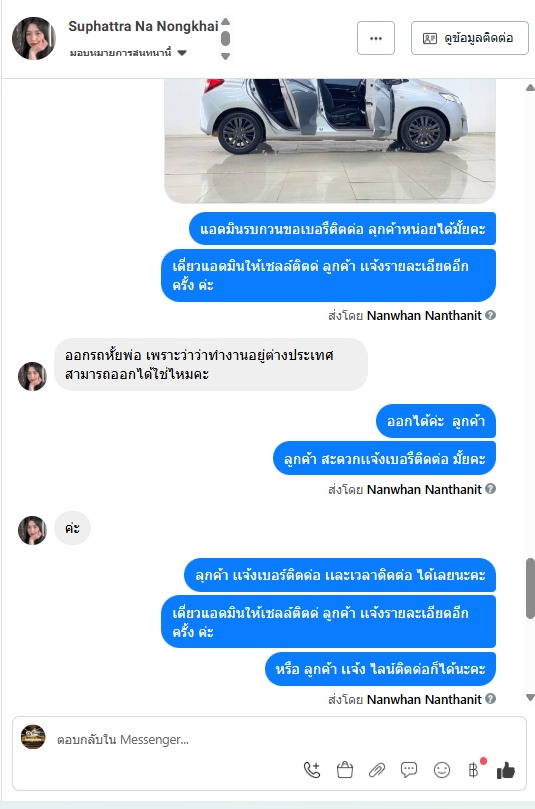This screenshot has height=809, width=535.
Task: Open the silver car photo
Action: pos(330,141)
